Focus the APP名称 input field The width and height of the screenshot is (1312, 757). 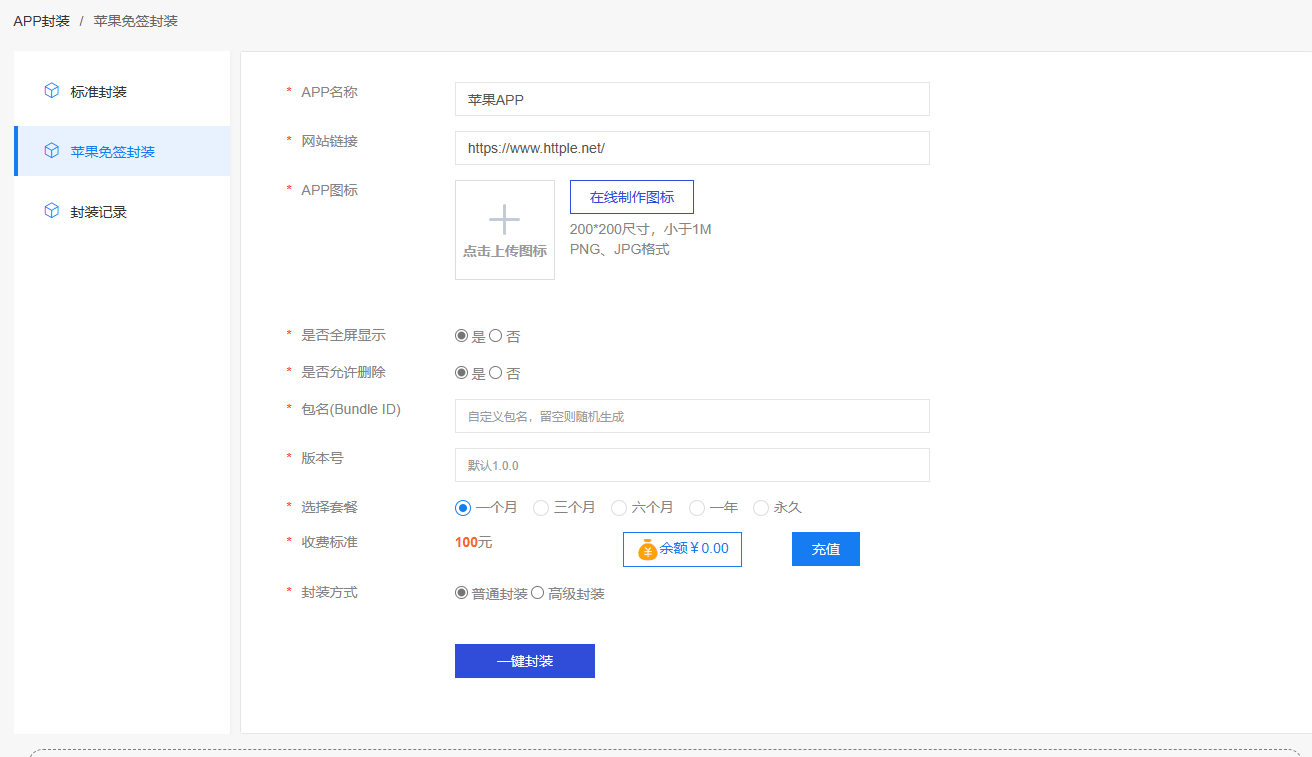(692, 99)
